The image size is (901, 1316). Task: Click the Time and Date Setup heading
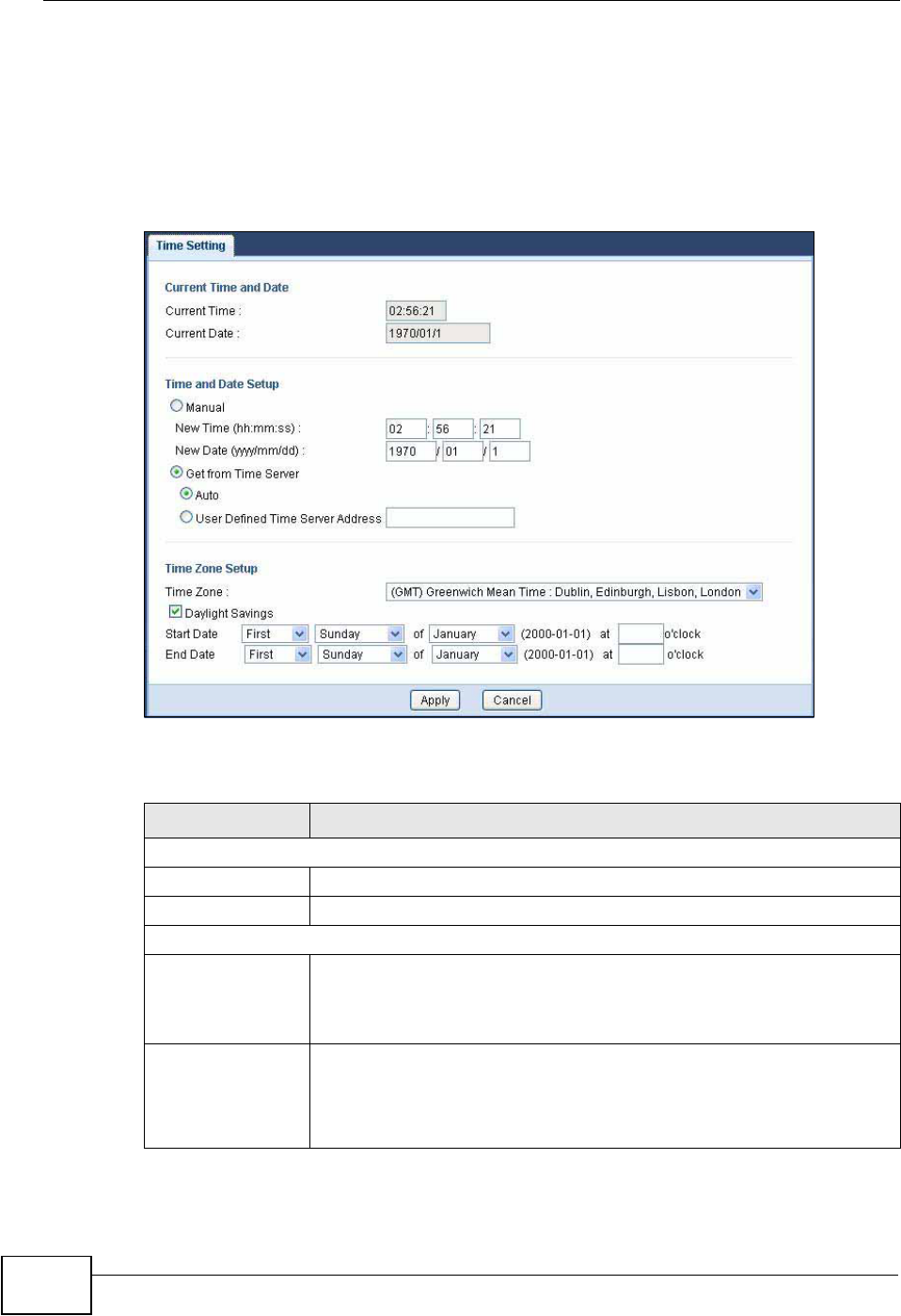[x=222, y=384]
